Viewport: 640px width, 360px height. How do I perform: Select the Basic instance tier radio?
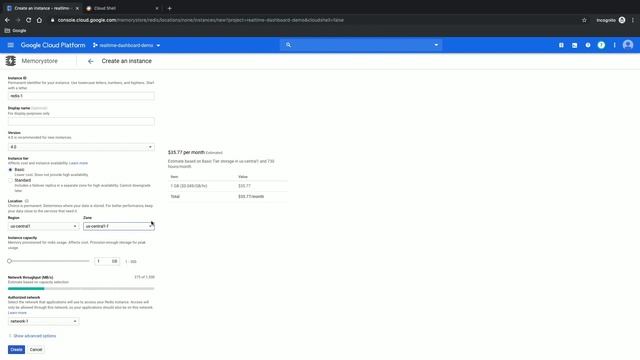(10, 169)
